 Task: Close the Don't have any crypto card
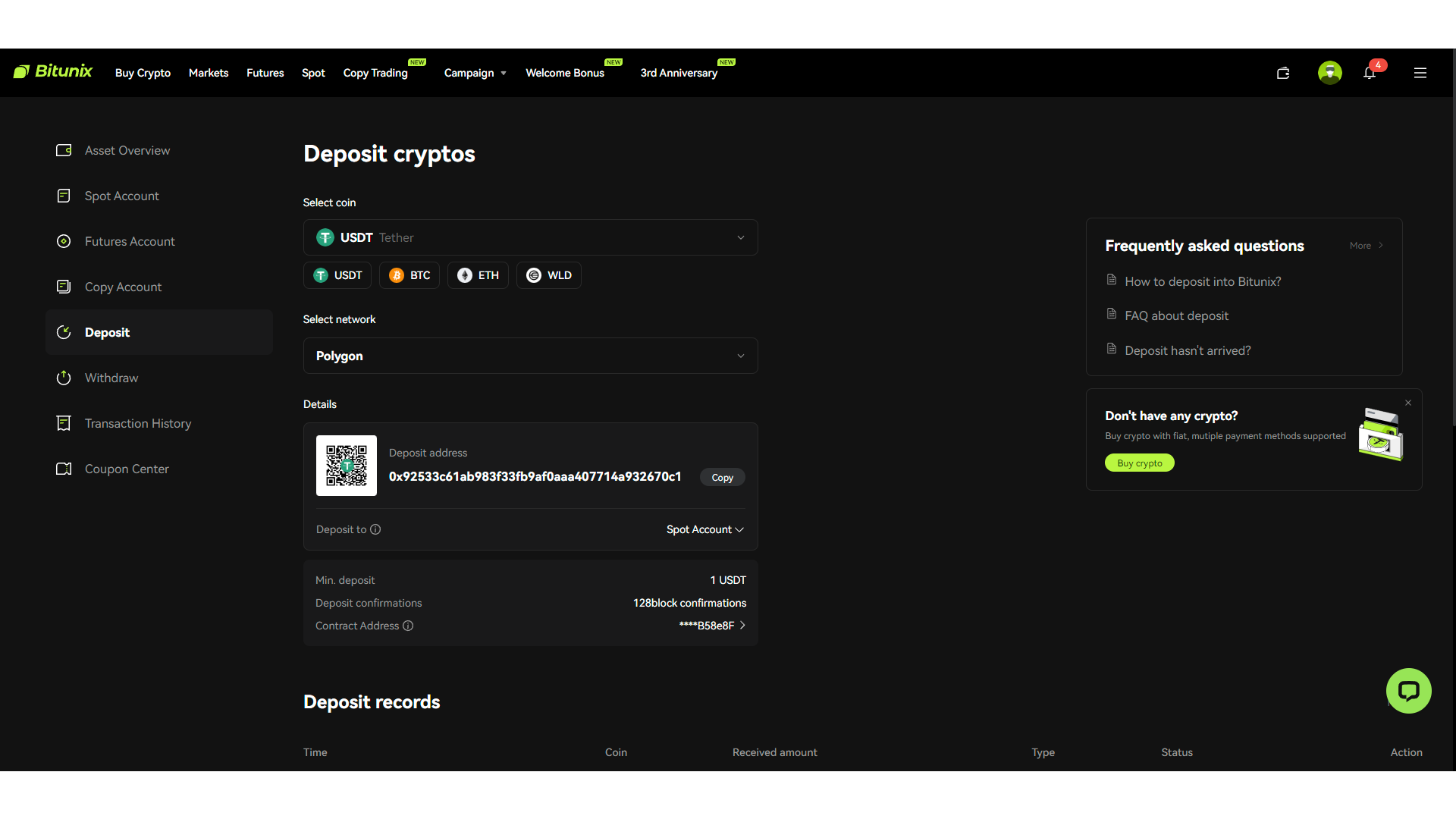click(1408, 403)
